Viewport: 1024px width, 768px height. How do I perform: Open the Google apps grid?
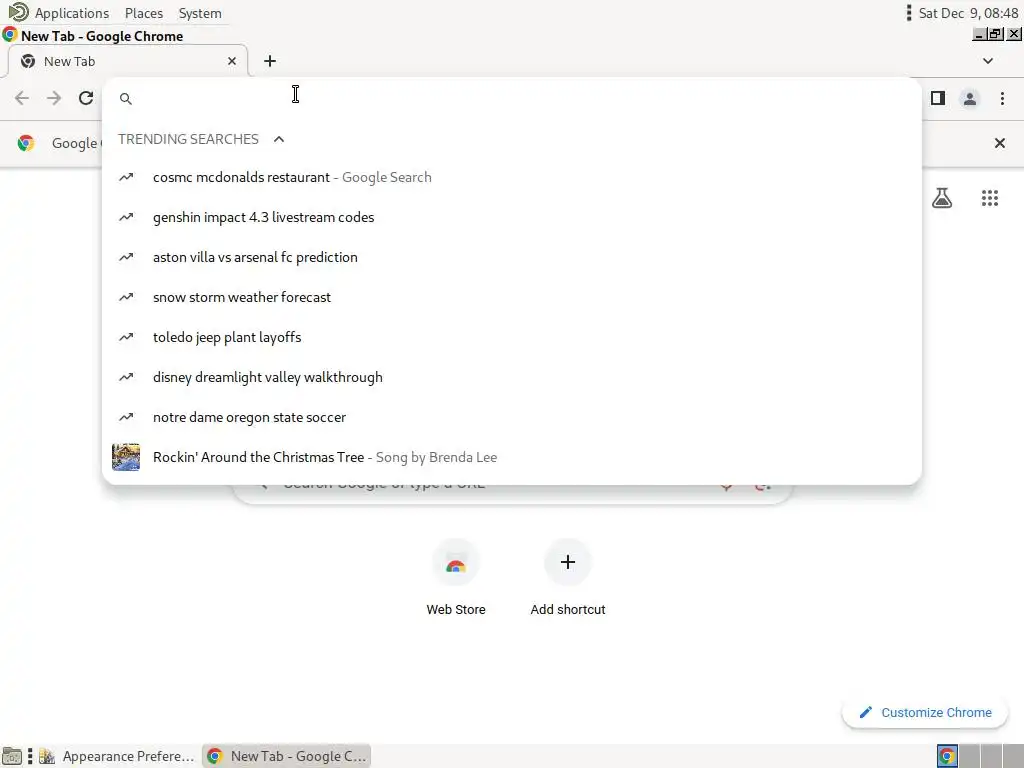[x=990, y=198]
